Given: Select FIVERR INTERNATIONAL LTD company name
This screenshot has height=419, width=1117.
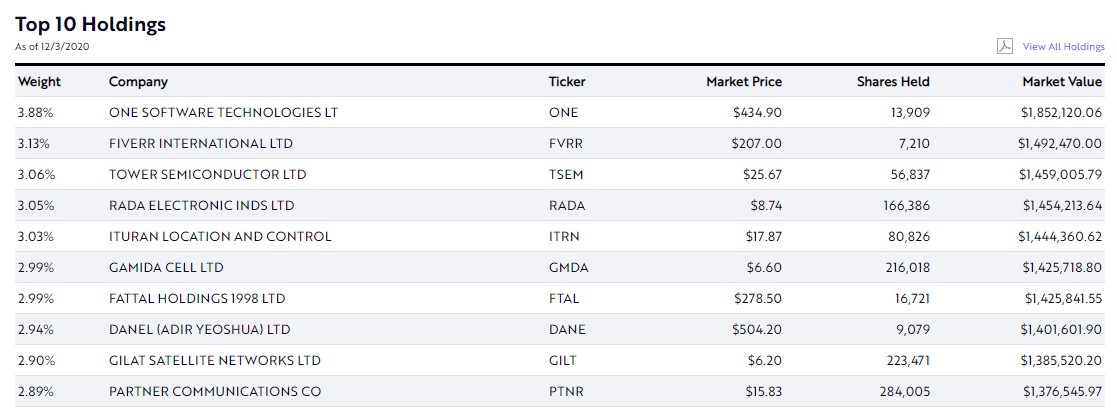Looking at the screenshot, I should click(x=201, y=144).
